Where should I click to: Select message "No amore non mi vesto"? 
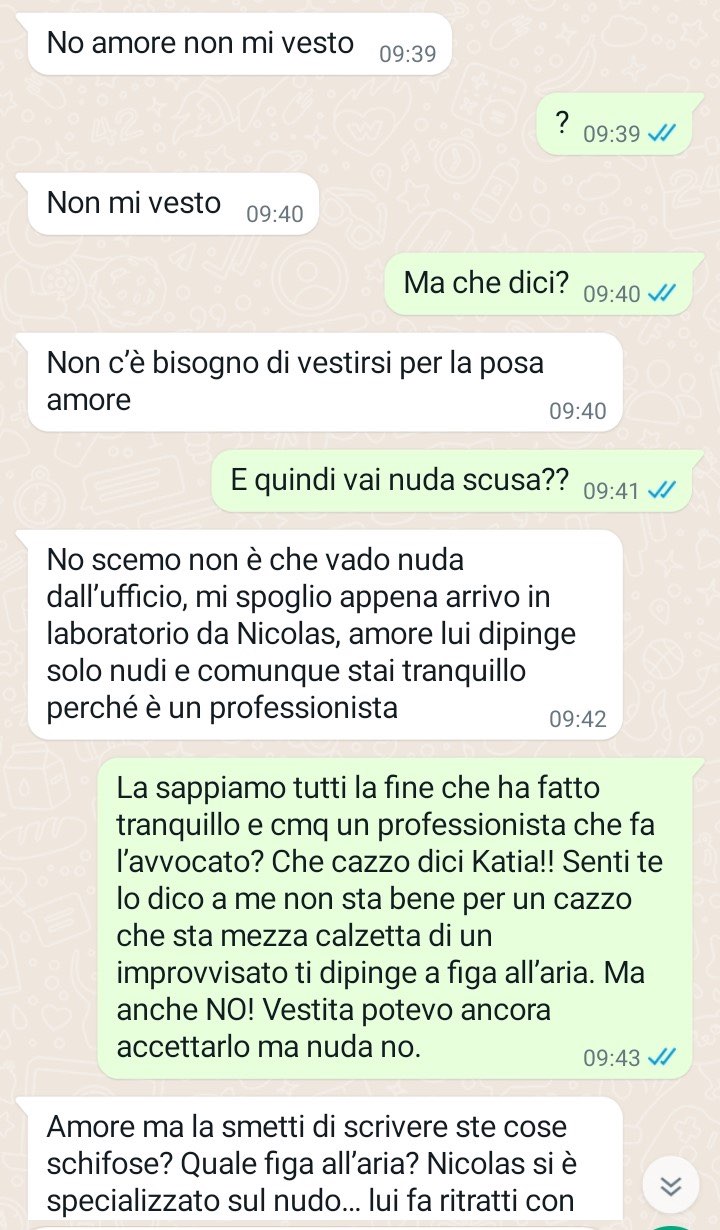click(240, 44)
